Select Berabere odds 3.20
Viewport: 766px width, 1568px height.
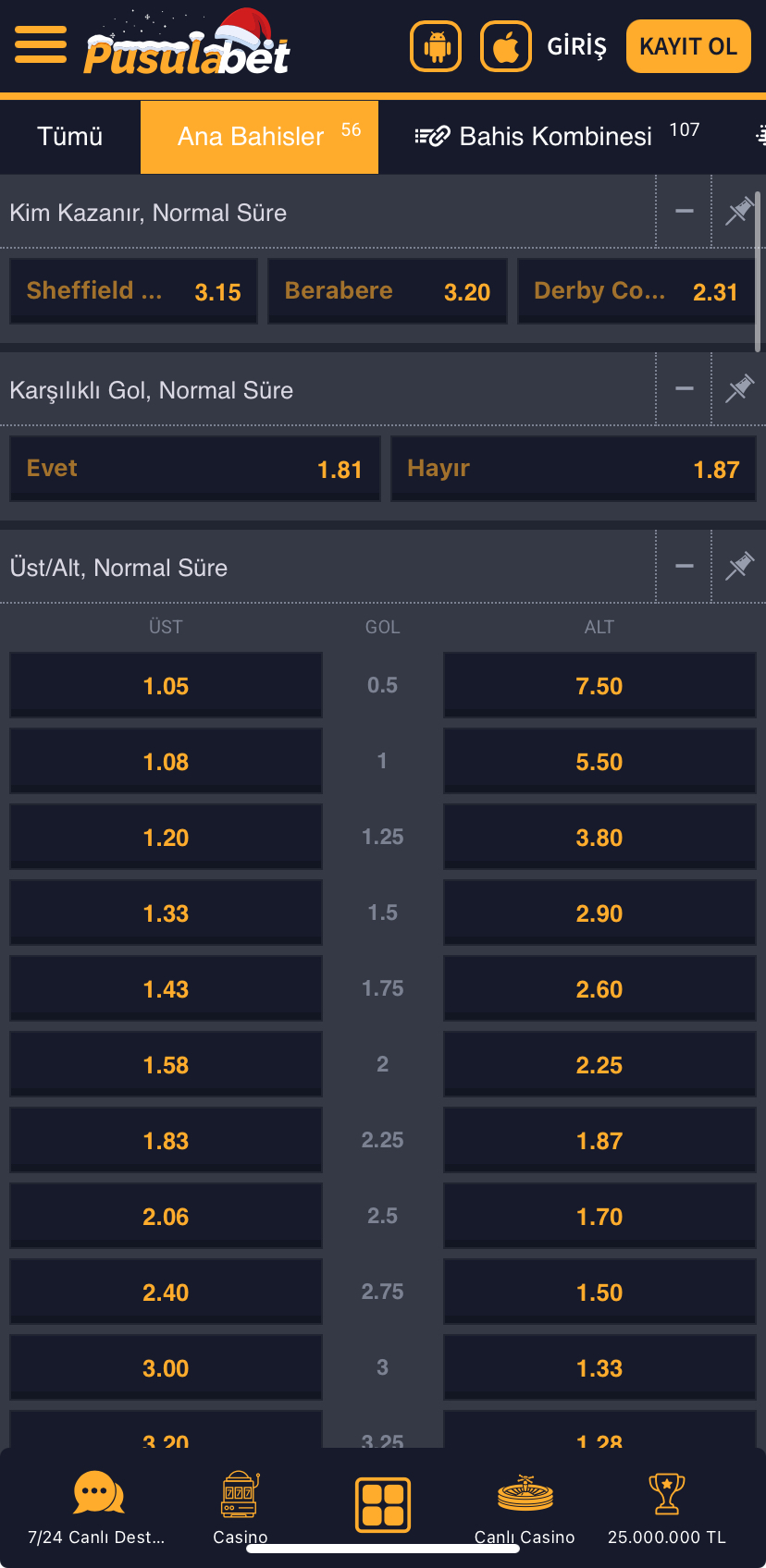[388, 291]
